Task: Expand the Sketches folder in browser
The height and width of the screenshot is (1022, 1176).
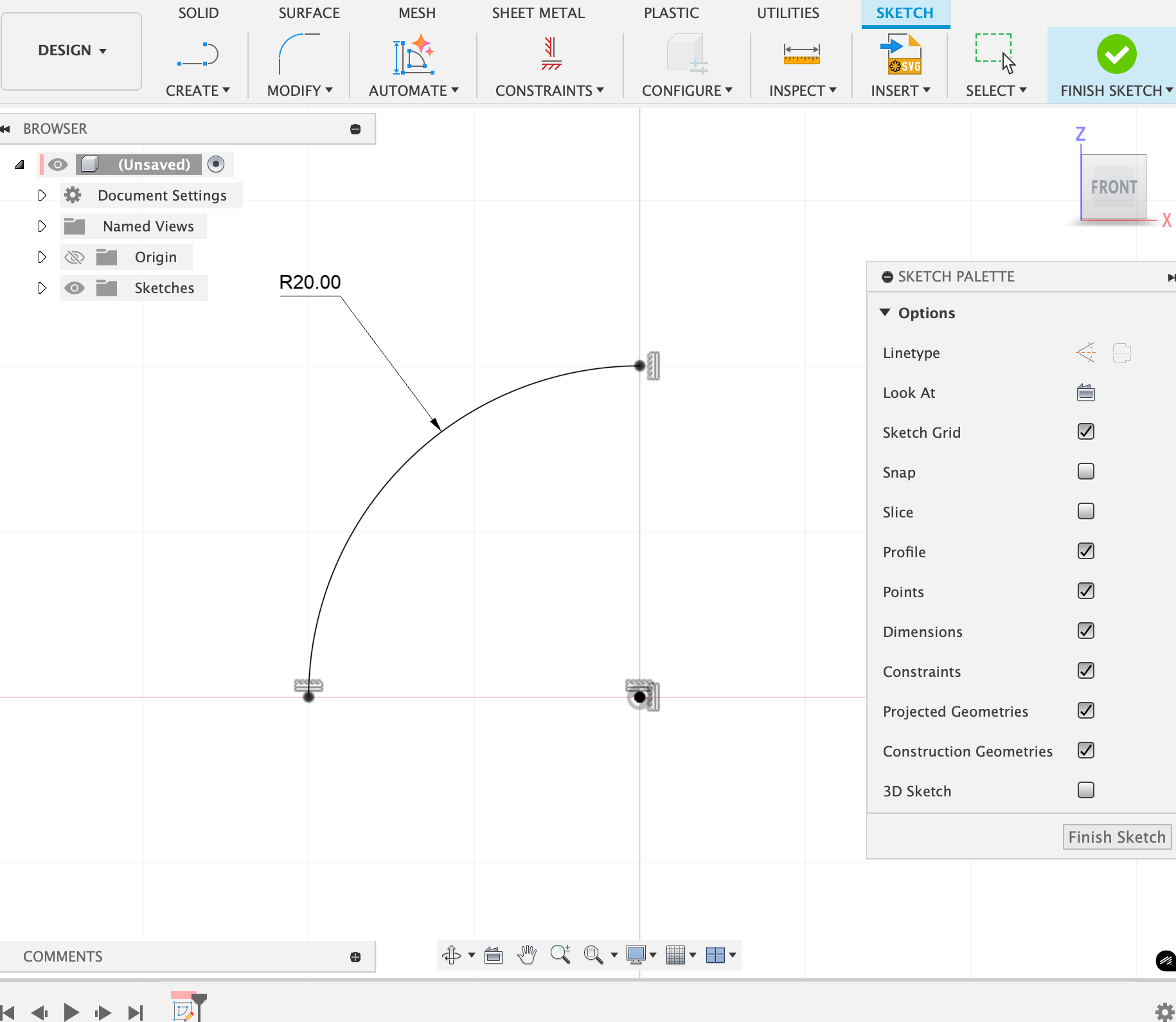Action: tap(42, 288)
